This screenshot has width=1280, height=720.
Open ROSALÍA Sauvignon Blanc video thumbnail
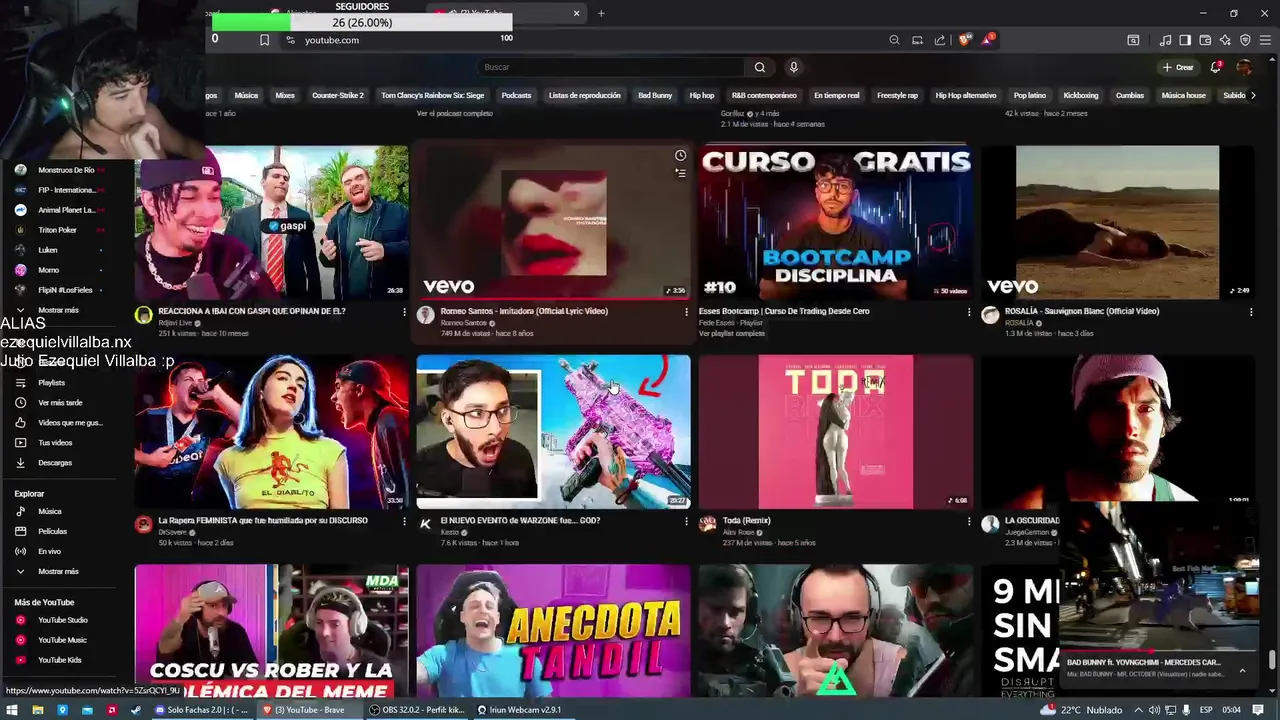coord(1117,222)
